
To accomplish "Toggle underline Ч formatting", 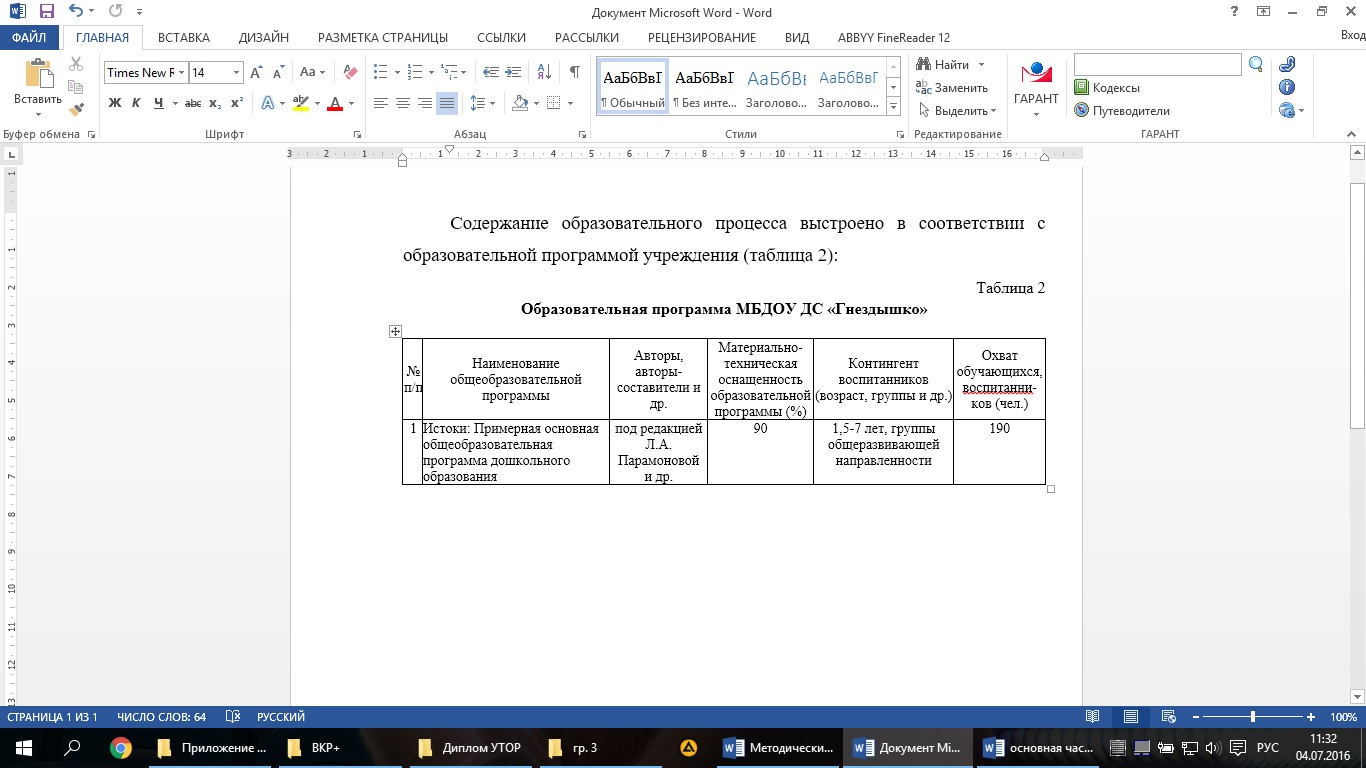I will click(x=158, y=103).
